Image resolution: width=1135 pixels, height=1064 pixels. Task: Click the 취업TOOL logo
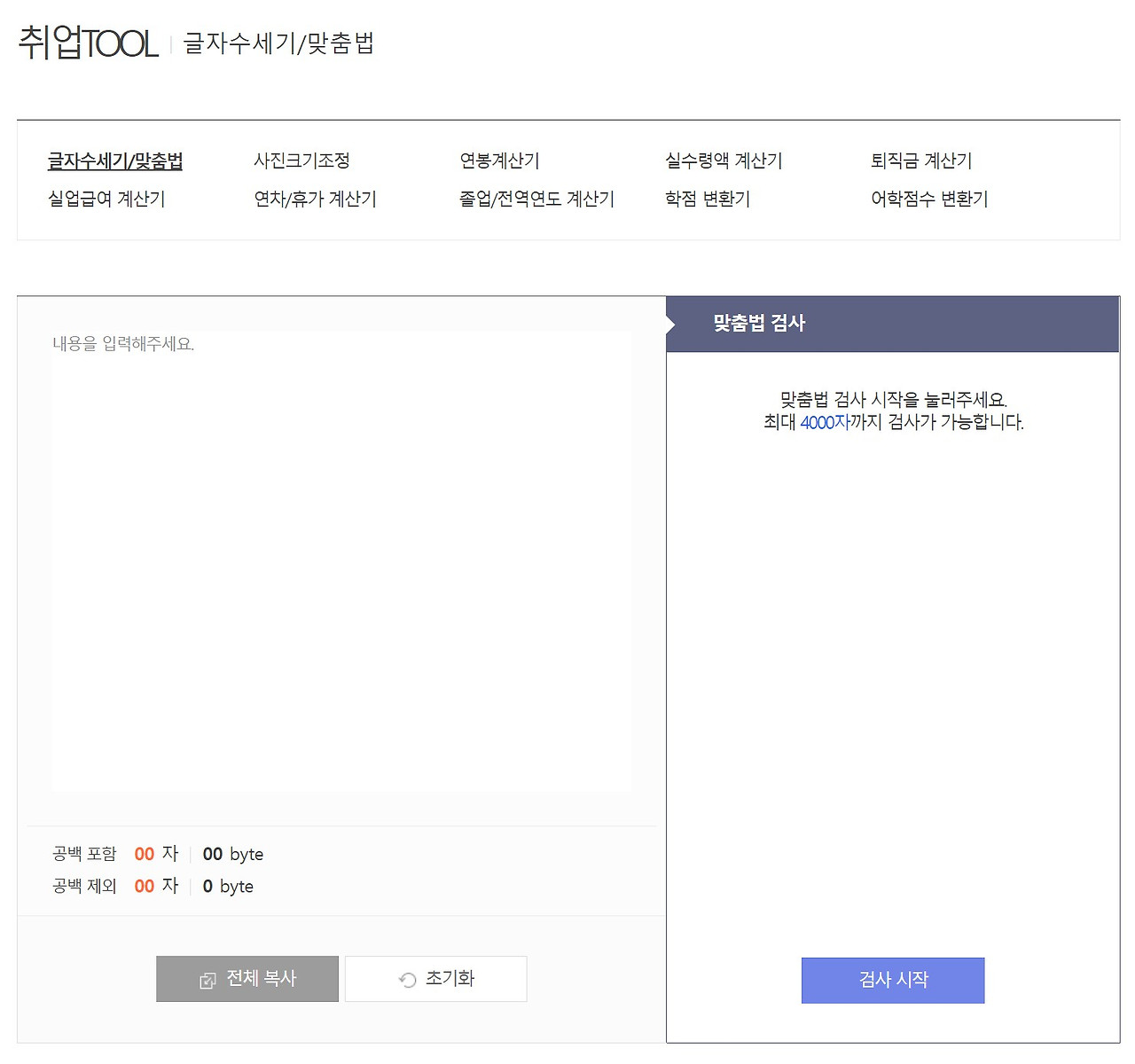[88, 43]
